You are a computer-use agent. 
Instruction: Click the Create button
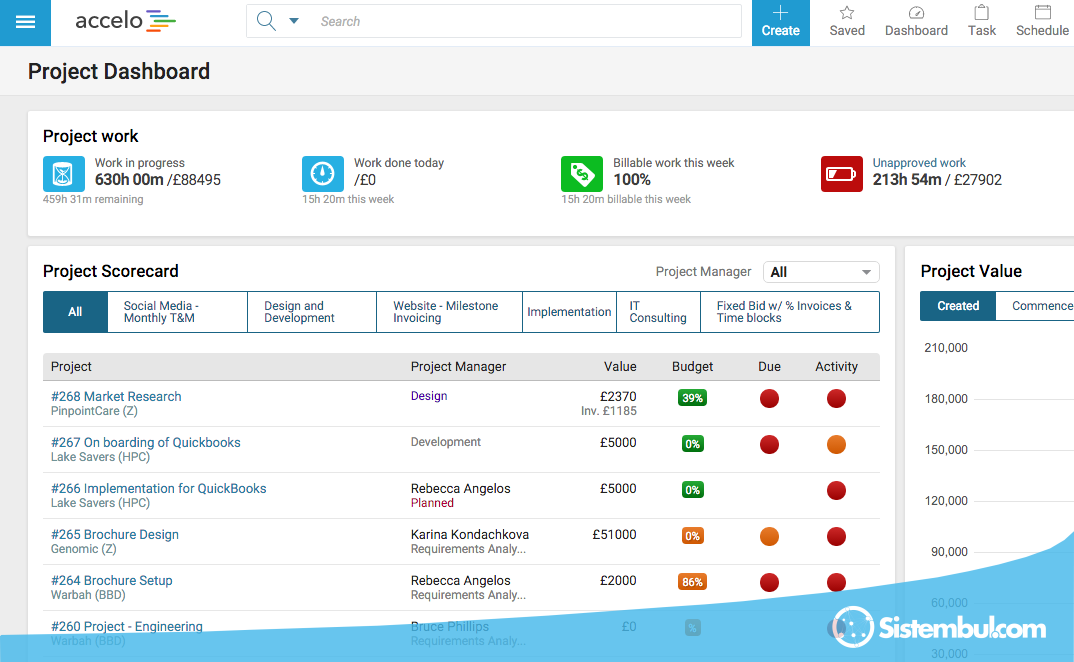pos(781,23)
